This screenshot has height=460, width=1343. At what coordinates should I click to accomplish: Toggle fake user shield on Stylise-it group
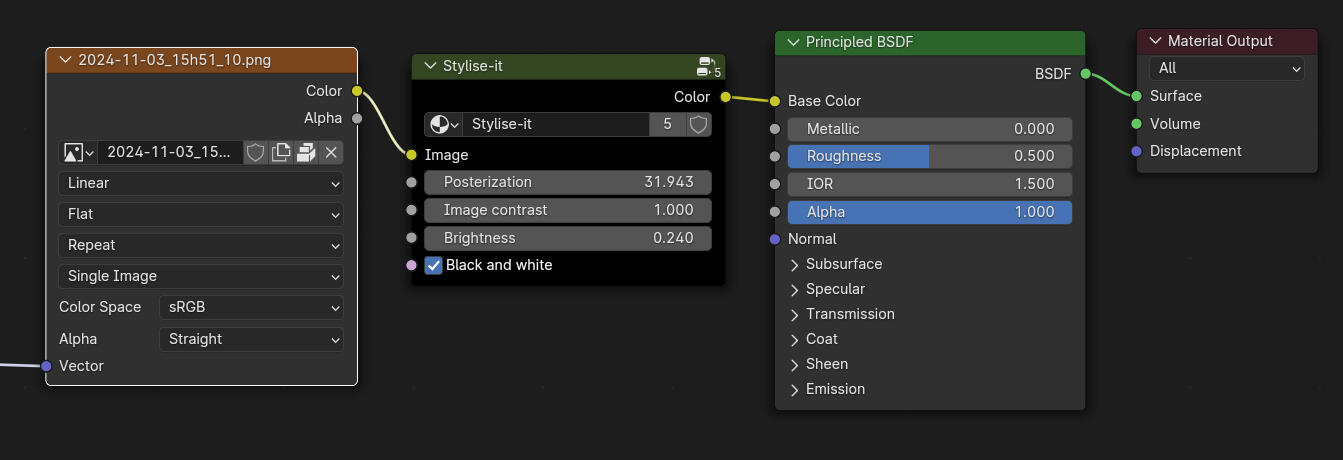698,124
